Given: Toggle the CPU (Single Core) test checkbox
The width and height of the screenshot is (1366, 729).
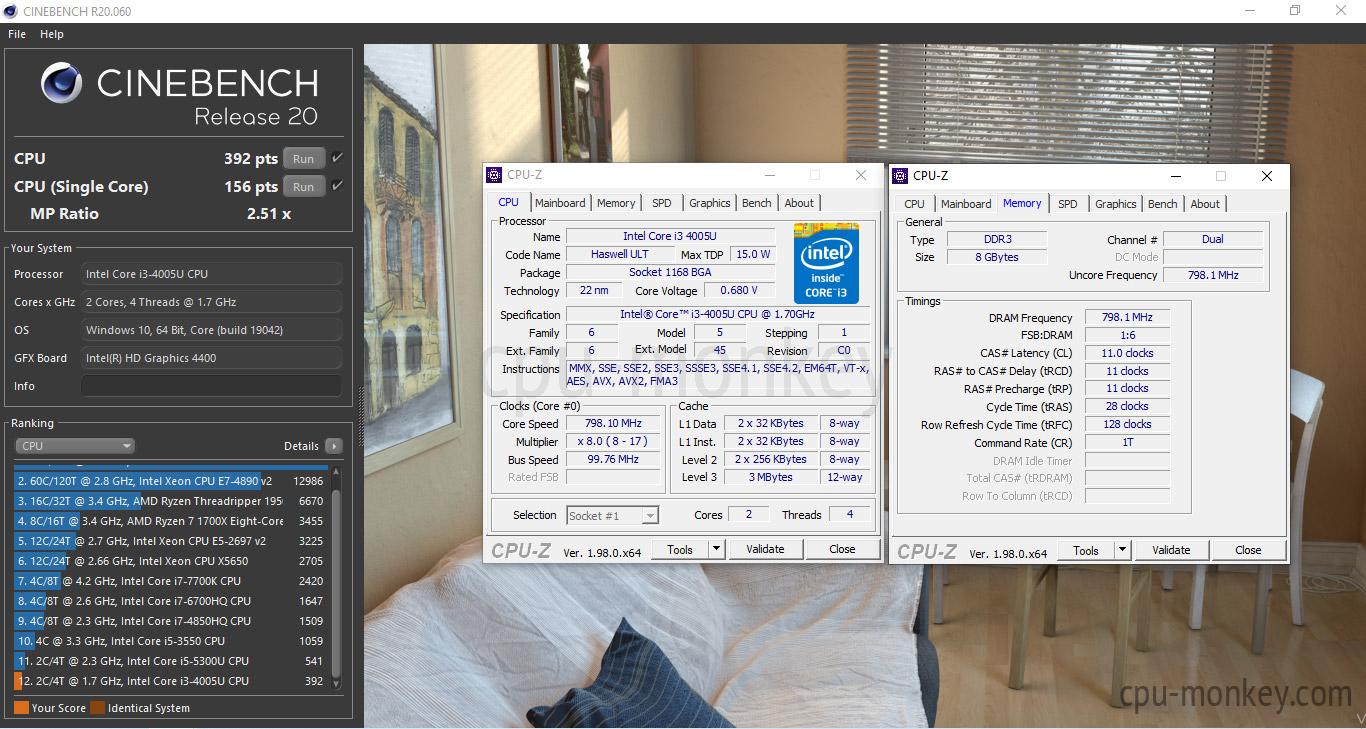Looking at the screenshot, I should pyautogui.click(x=337, y=186).
